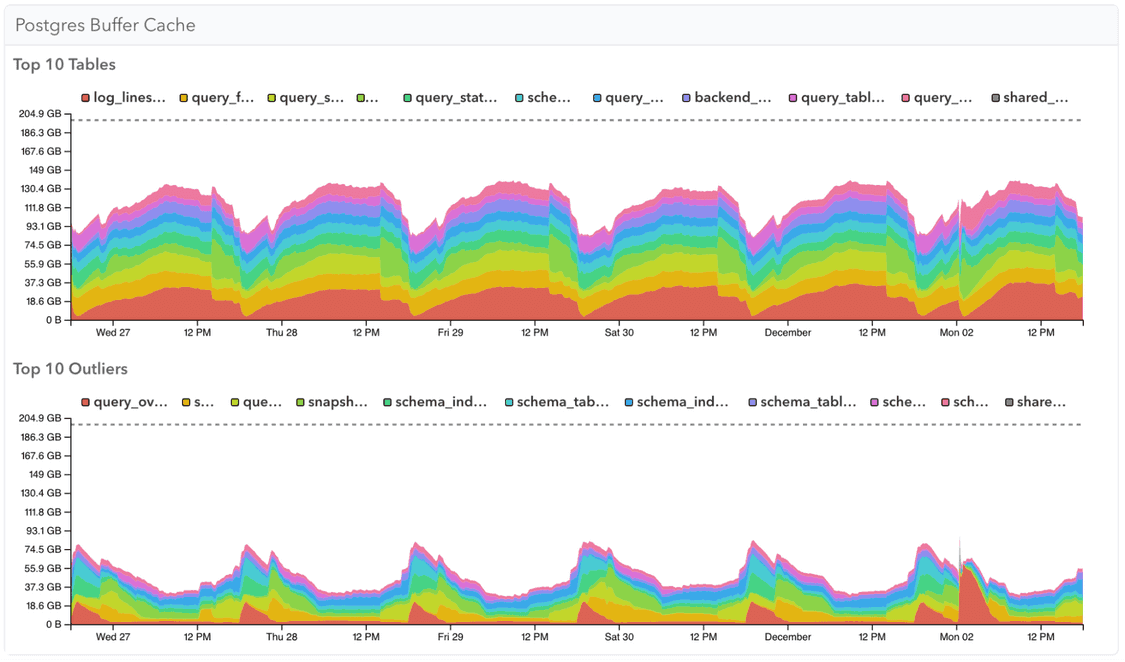
Task: Click the Top 10 Outliers heading
Action: (x=70, y=368)
